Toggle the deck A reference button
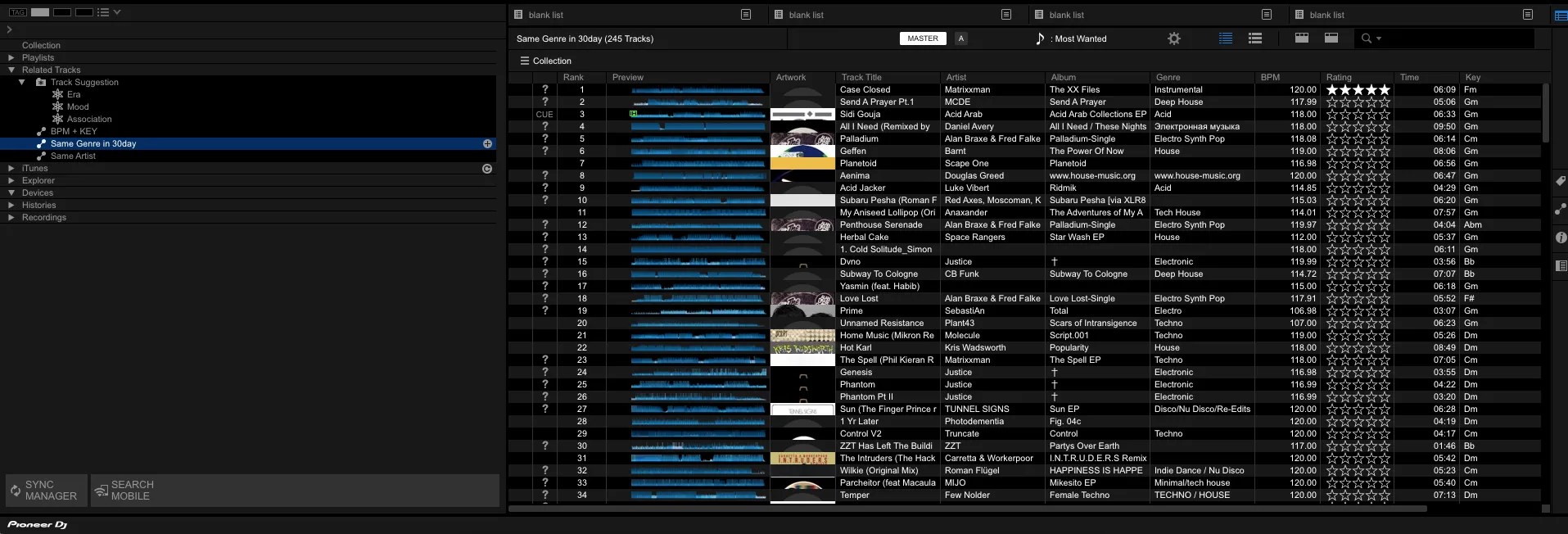1568x534 pixels. click(x=961, y=38)
